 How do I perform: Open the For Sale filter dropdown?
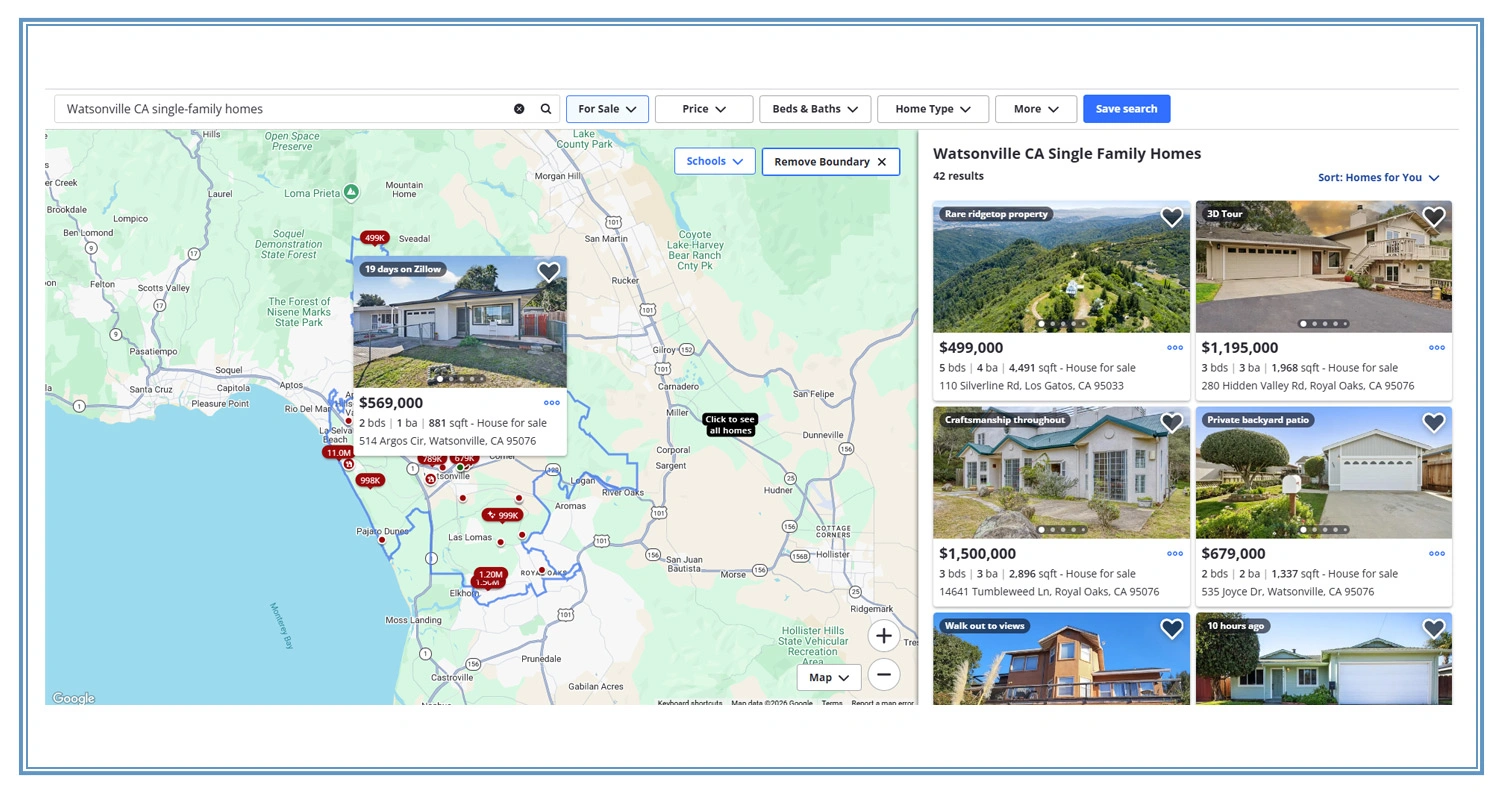click(x=607, y=109)
